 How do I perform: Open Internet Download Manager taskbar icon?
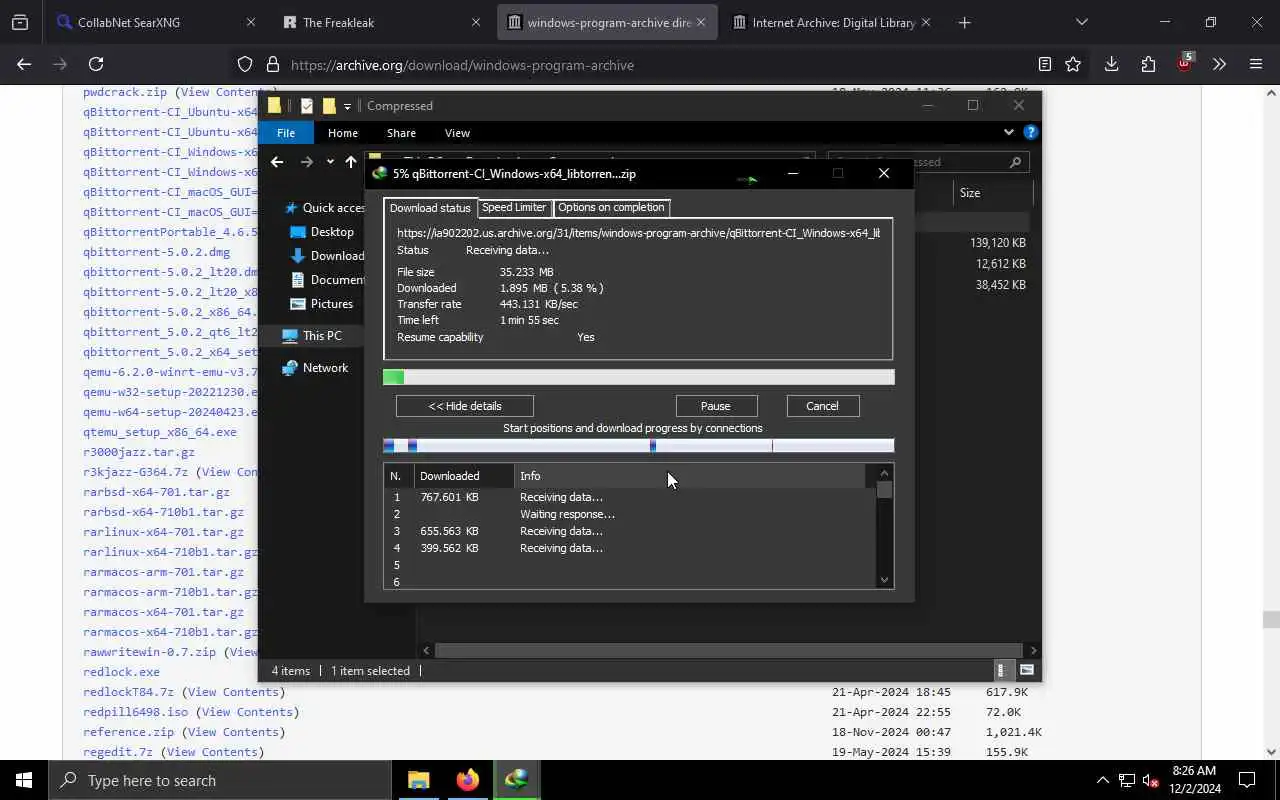click(516, 780)
